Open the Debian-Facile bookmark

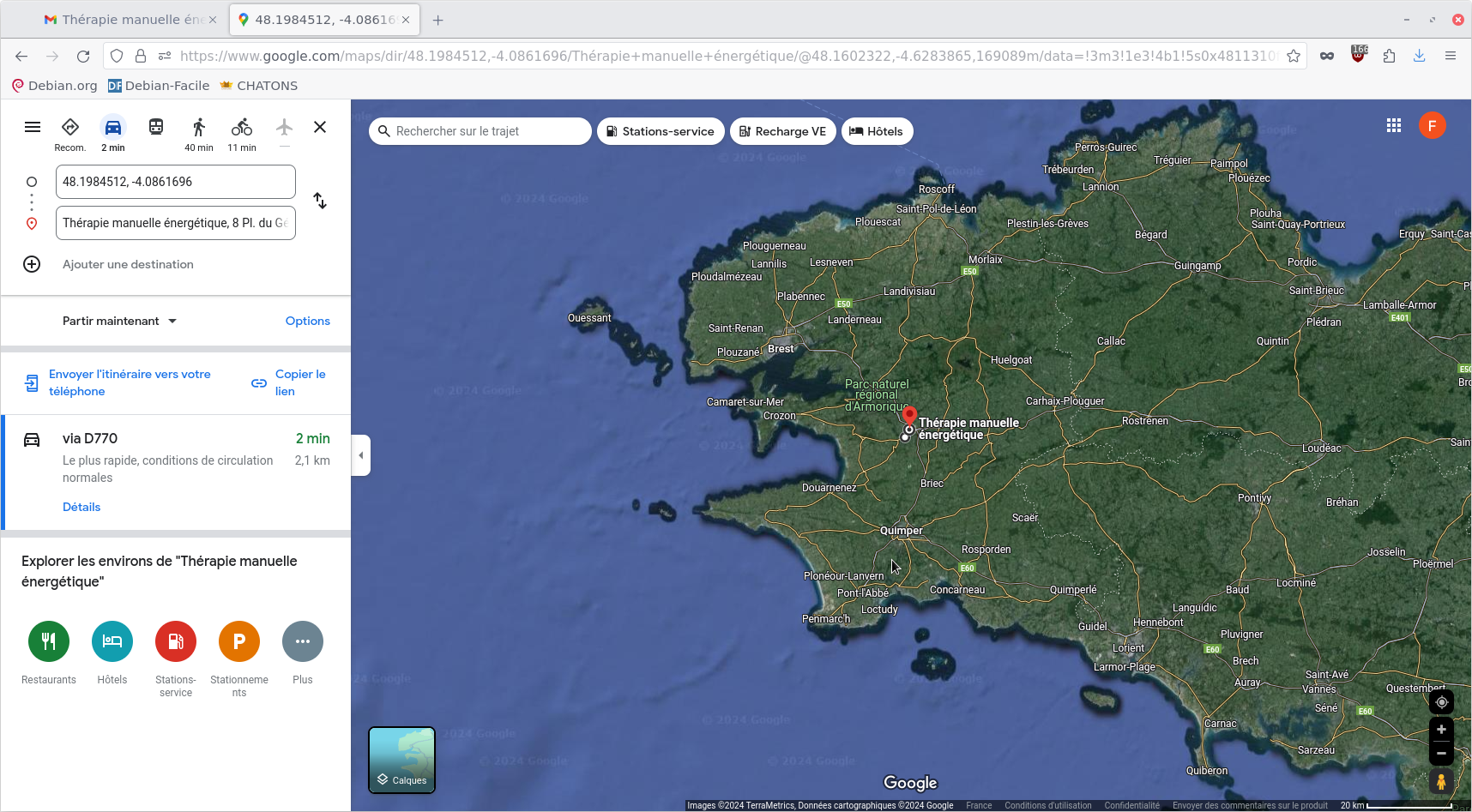click(159, 86)
